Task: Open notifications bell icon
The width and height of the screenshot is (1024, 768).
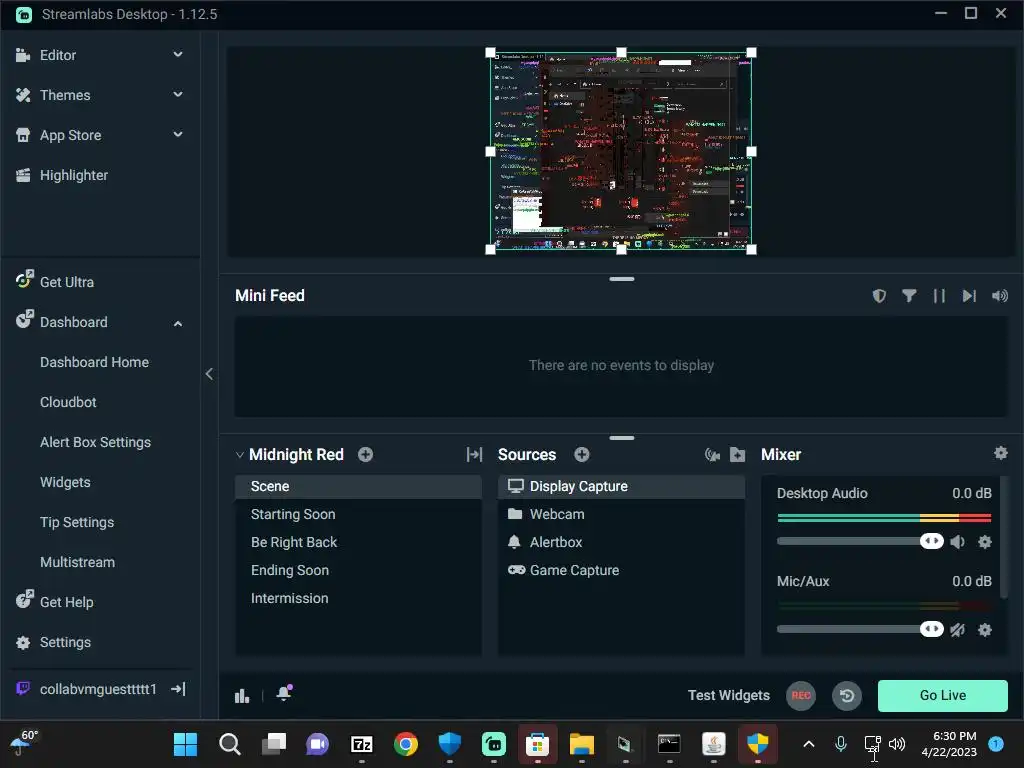Action: point(284,694)
